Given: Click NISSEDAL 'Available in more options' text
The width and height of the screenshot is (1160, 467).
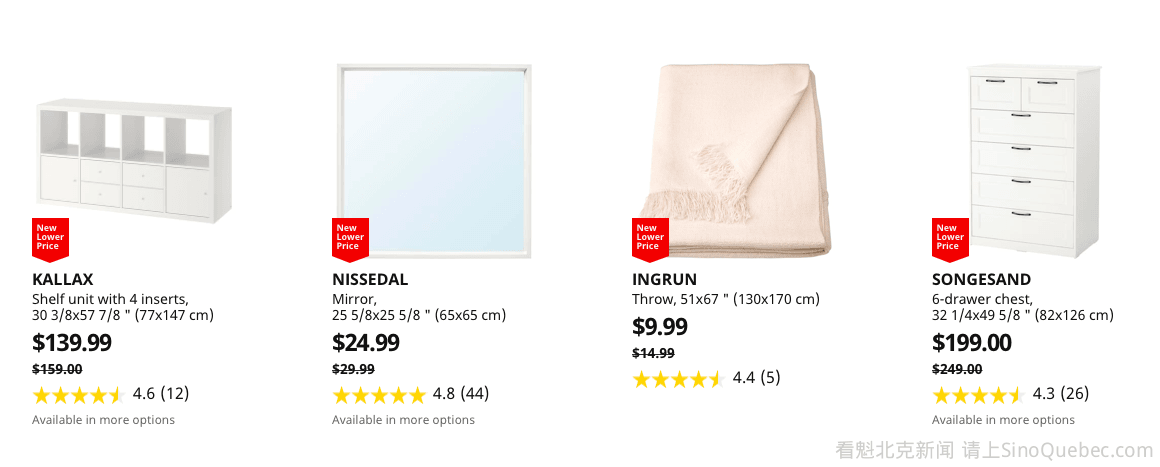Looking at the screenshot, I should point(403,420).
